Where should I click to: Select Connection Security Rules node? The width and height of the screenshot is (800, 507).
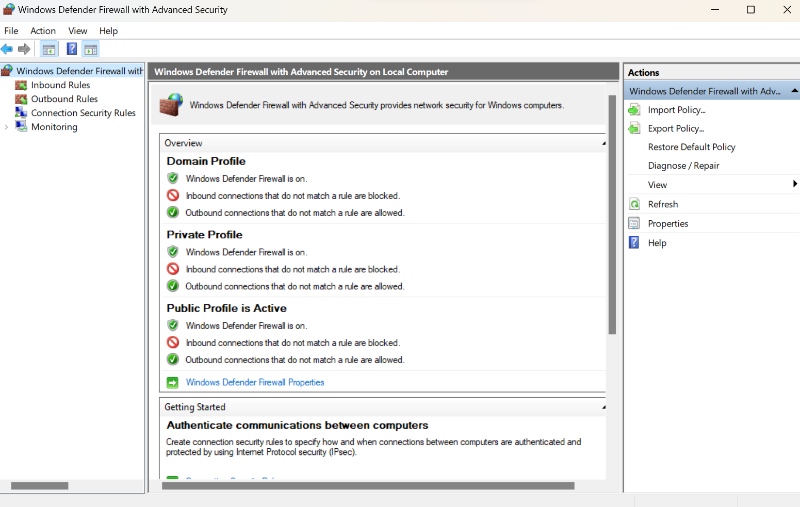[83, 113]
